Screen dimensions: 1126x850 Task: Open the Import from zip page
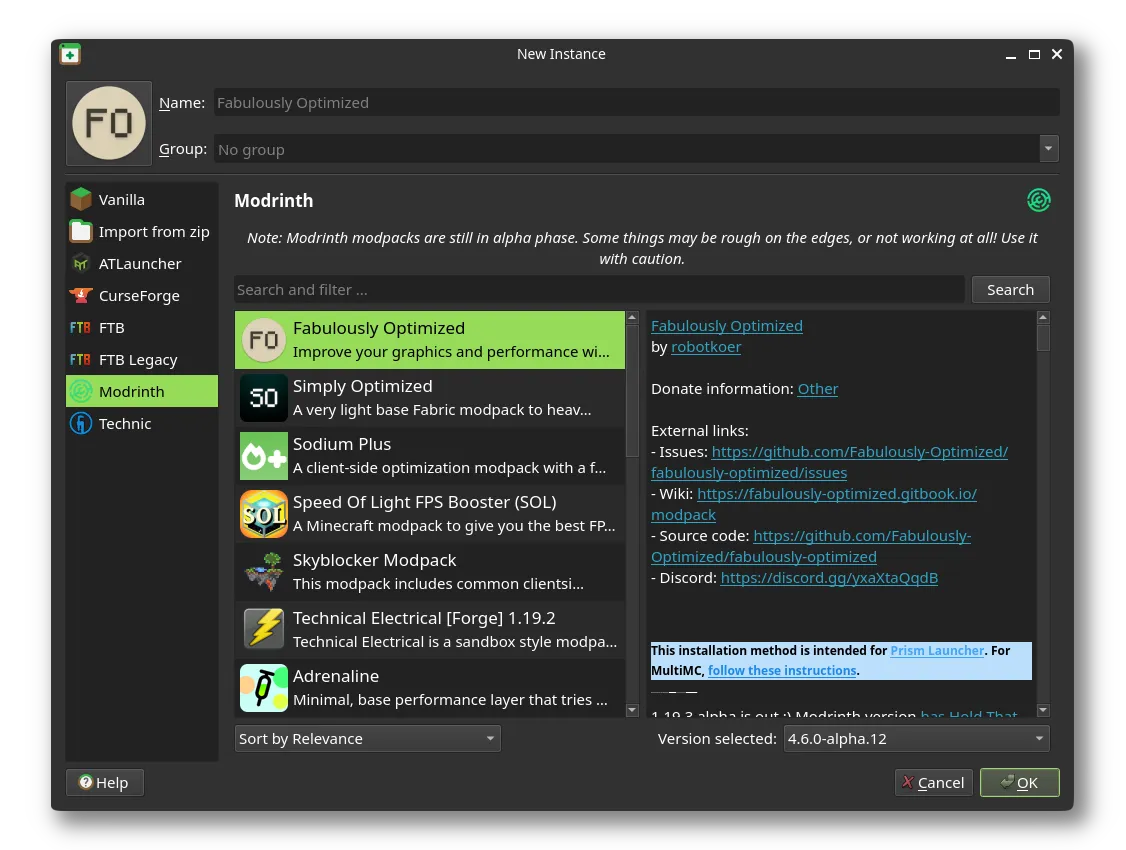[x=153, y=232]
